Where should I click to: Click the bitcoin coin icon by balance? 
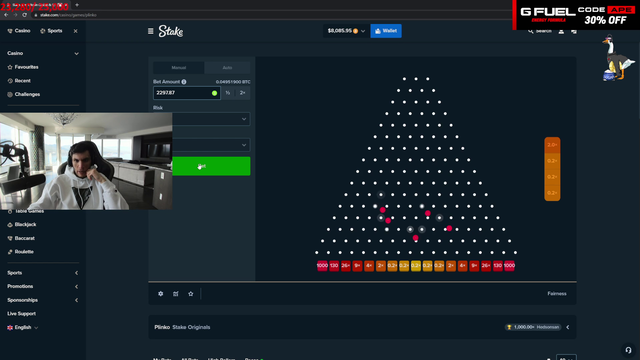click(356, 31)
